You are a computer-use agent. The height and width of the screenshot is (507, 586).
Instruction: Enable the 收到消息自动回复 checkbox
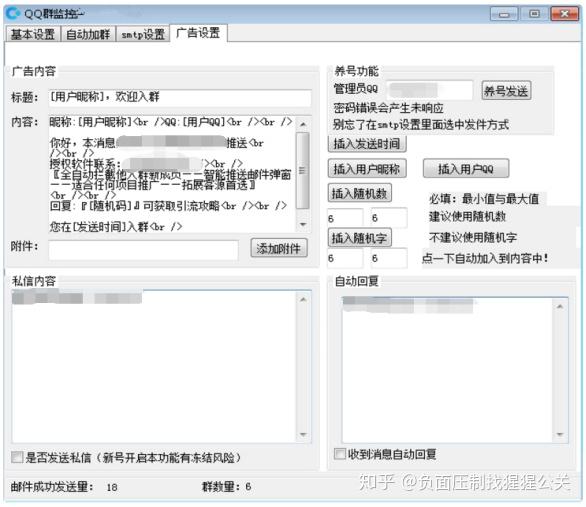coord(340,454)
